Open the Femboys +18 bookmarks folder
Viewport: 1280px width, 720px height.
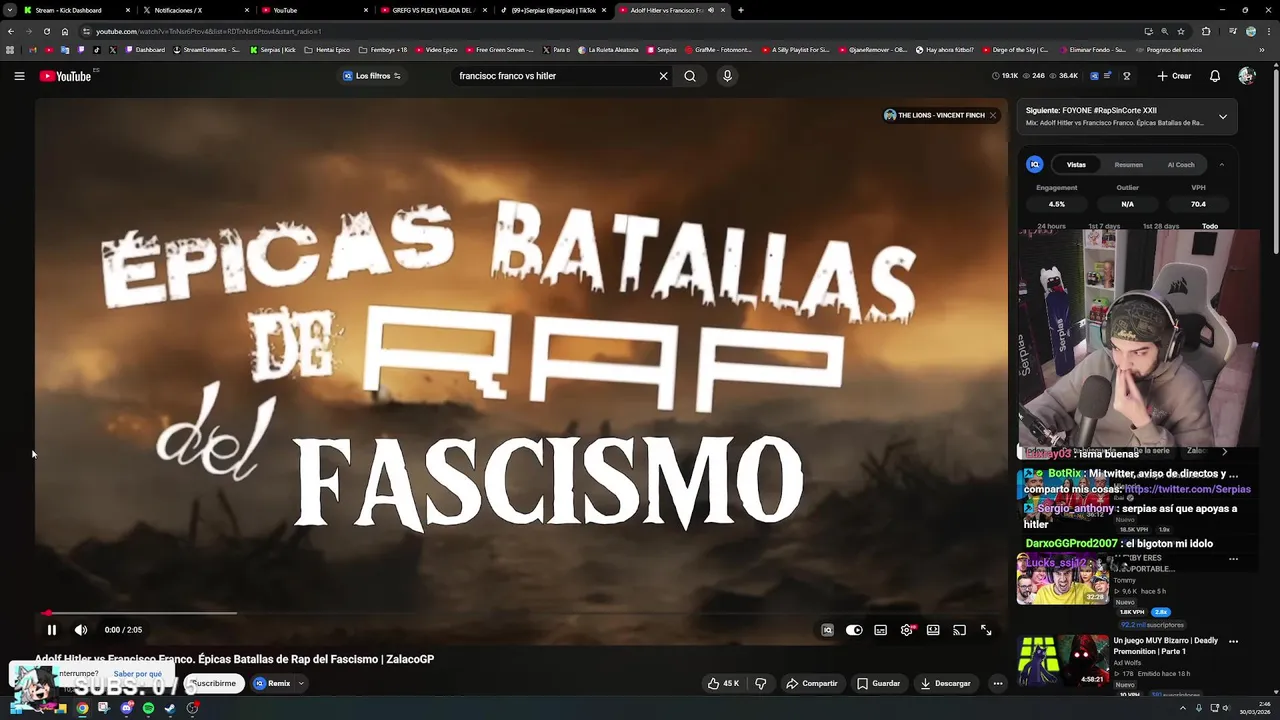[383, 50]
